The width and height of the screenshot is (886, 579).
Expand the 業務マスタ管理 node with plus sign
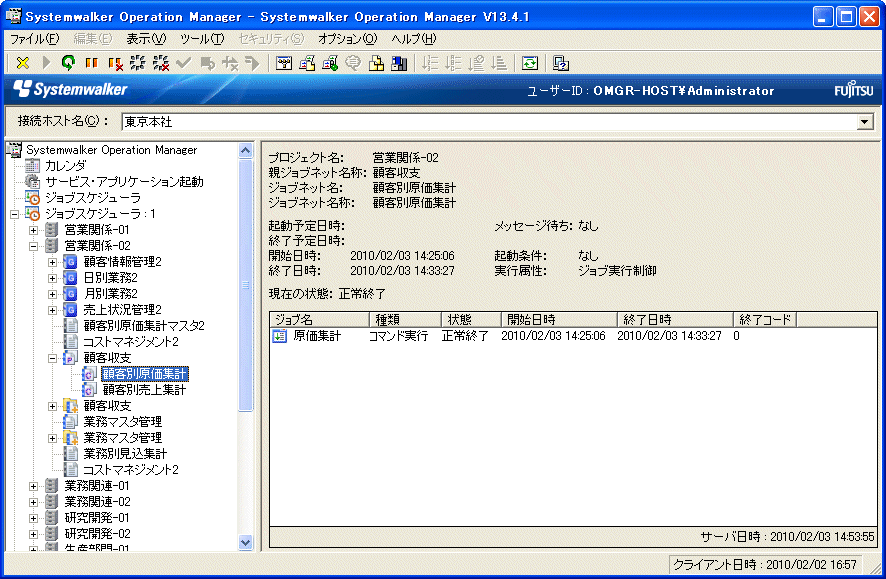click(x=53, y=438)
